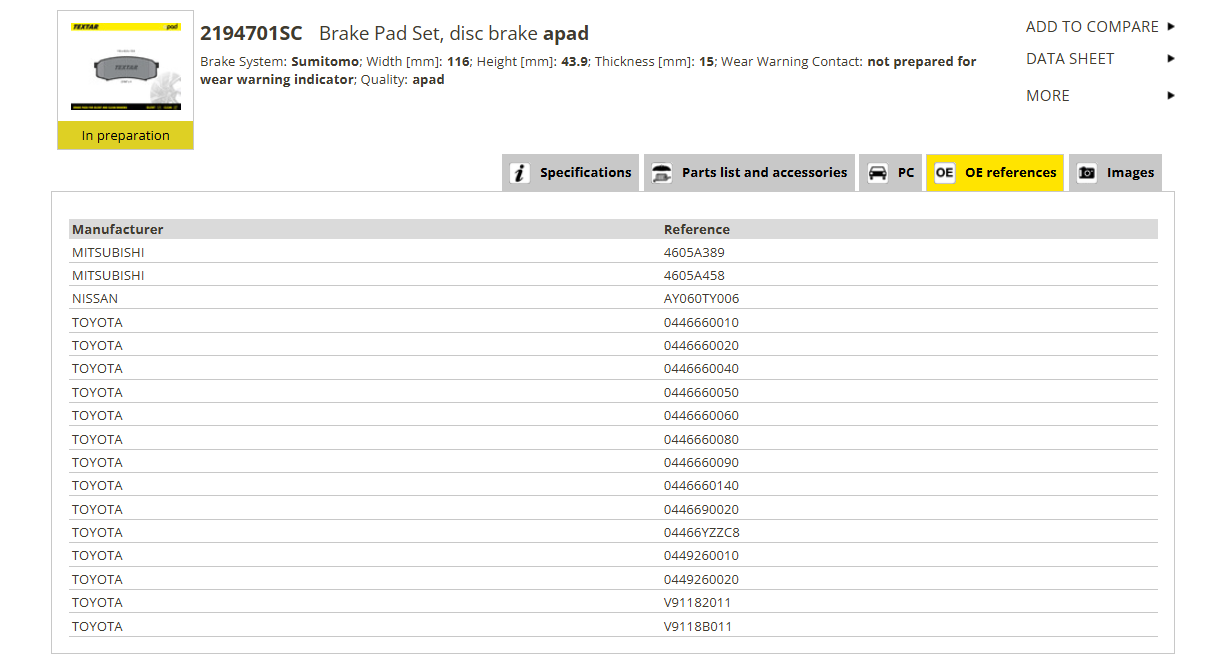
Task: Select the OE references tab
Action: (x=995, y=173)
